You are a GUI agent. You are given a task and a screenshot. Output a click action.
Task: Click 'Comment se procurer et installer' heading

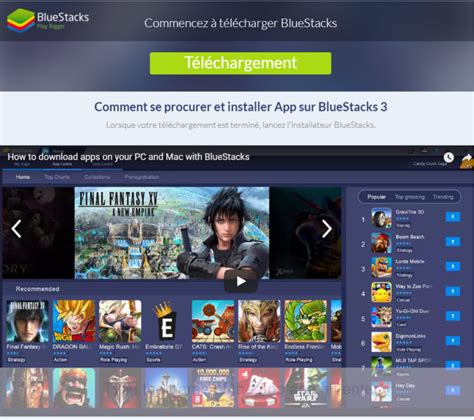(240, 107)
